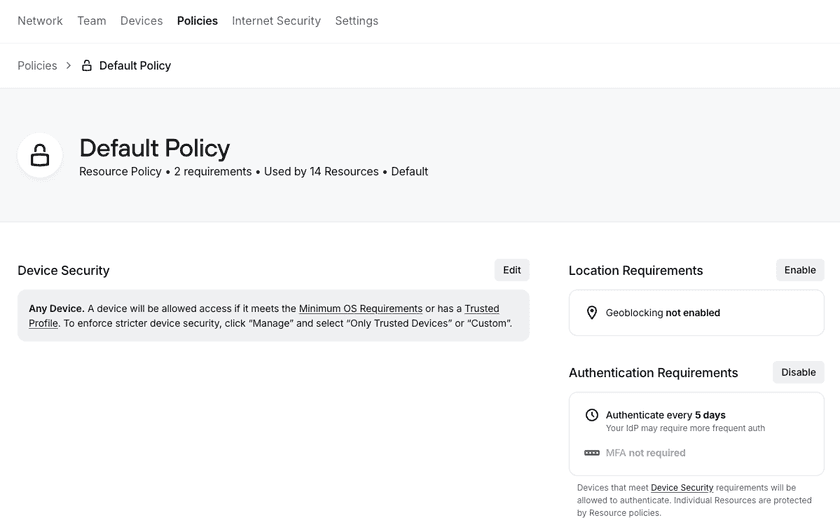Screen dimensions: 840x528
Task: Follow the Trusted Profile link
Action: (x=481, y=309)
